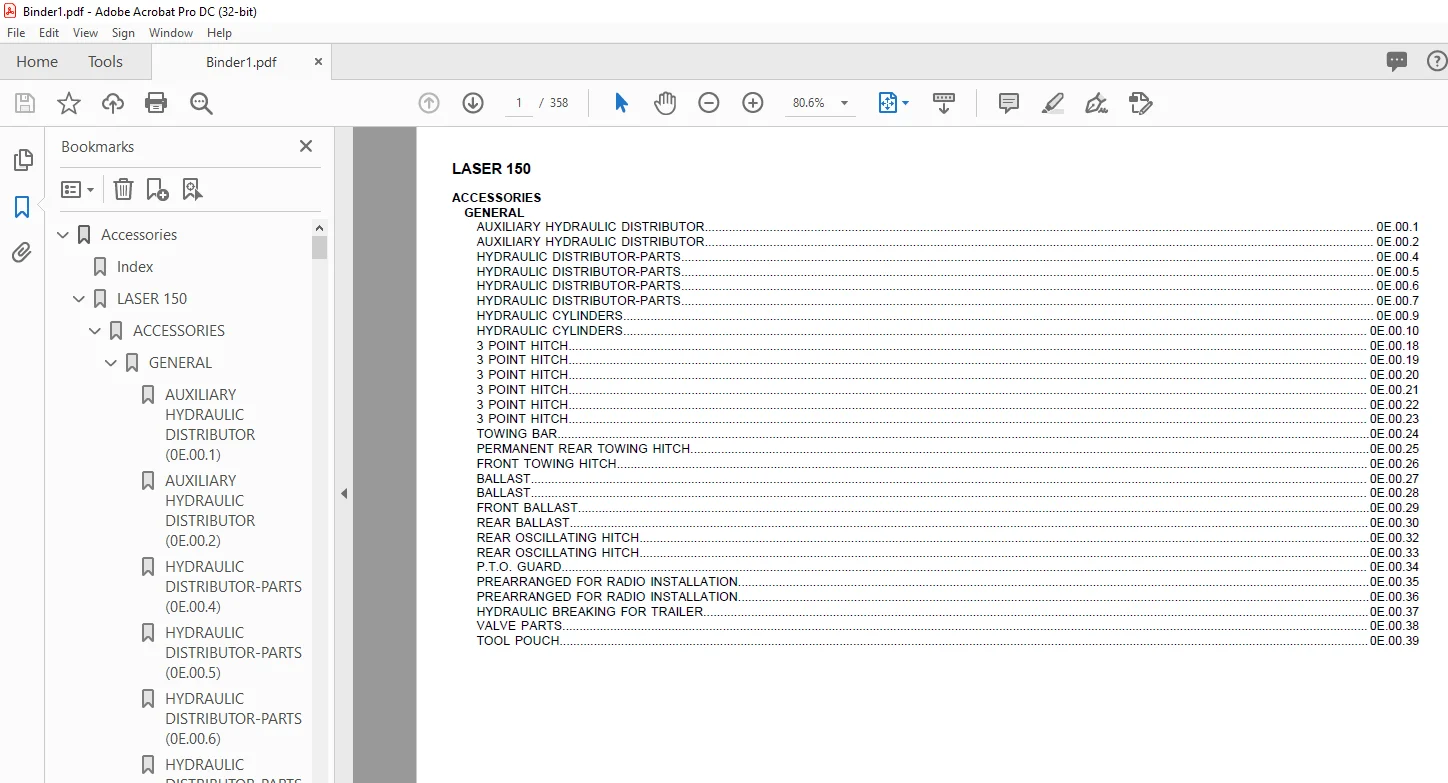The height and width of the screenshot is (783, 1448).
Task: Select HYDRAULIC DISTRIBUTOR-PARTS (0E.00.6) bookmark
Action: coord(233,719)
